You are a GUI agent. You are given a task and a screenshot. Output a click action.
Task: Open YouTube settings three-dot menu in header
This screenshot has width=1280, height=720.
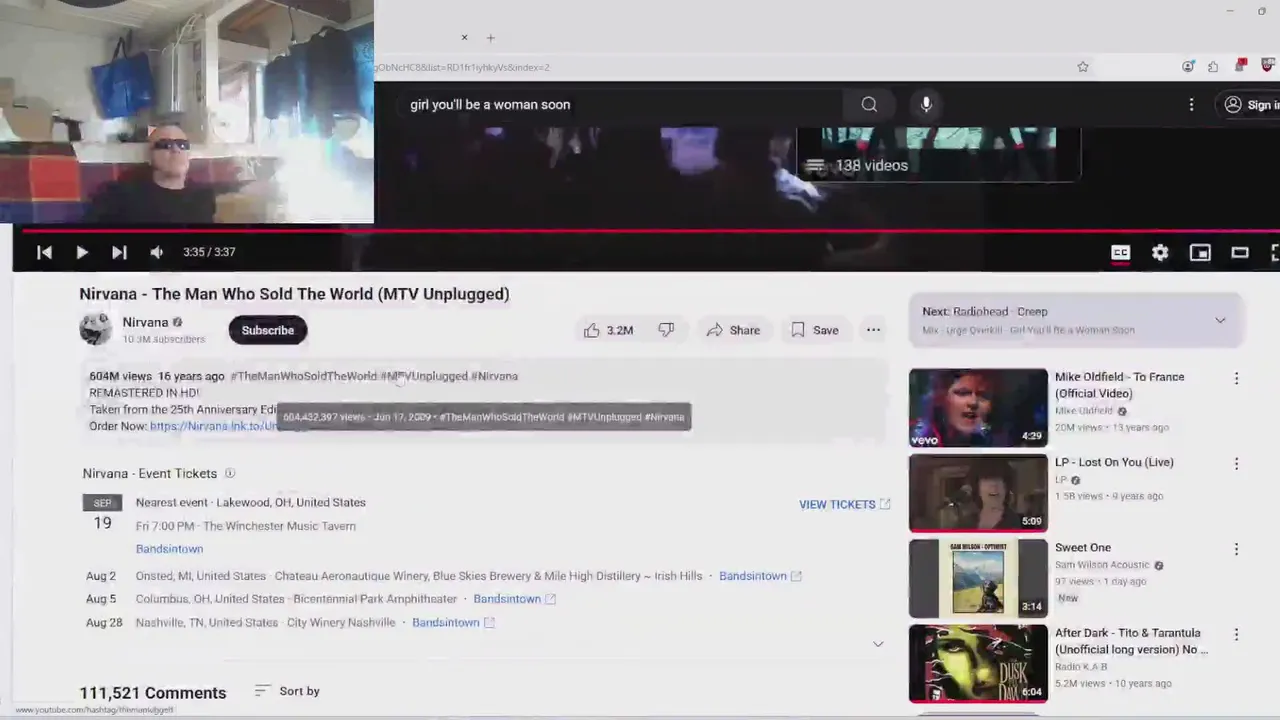click(1191, 104)
